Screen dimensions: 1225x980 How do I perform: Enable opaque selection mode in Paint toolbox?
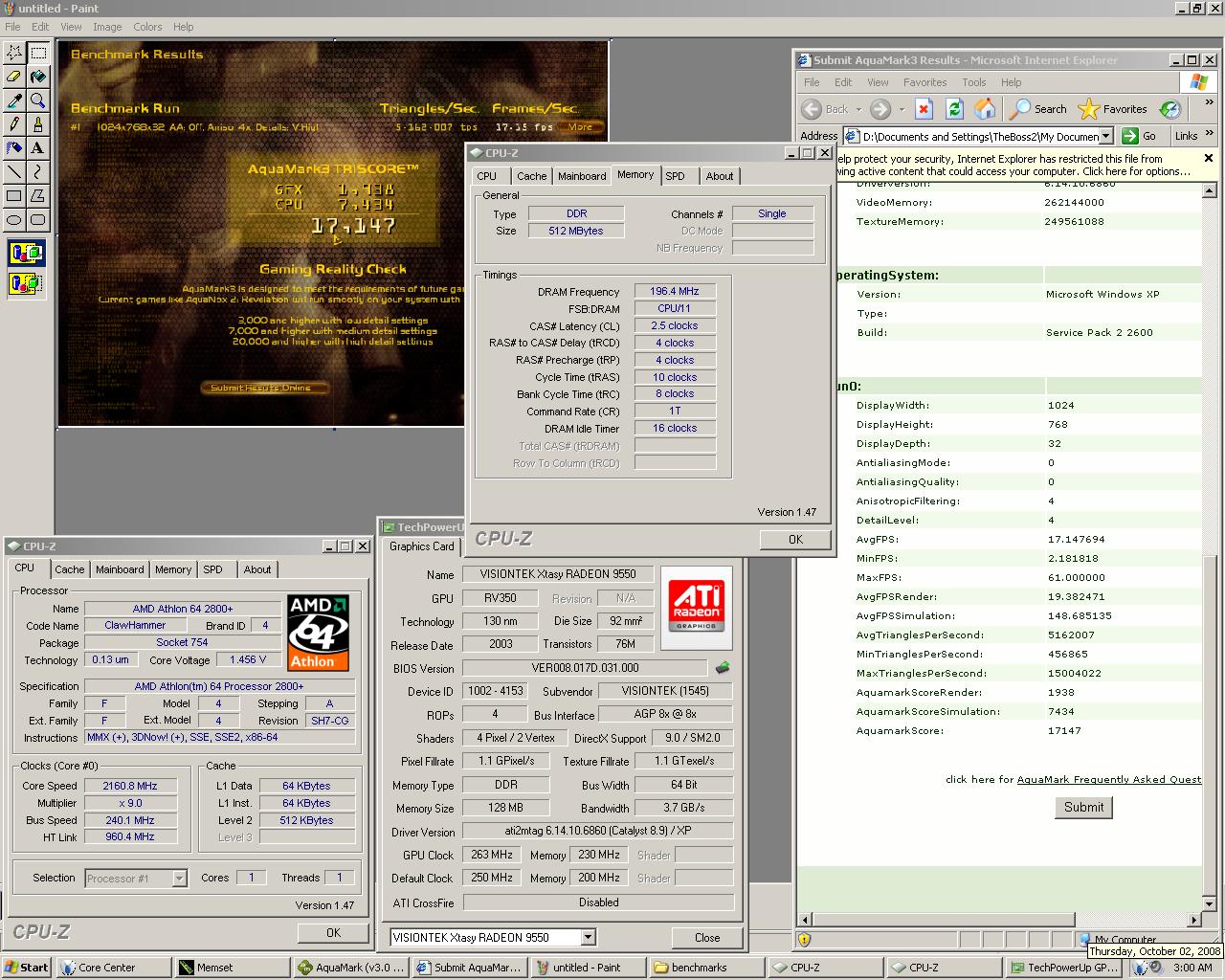tap(26, 255)
